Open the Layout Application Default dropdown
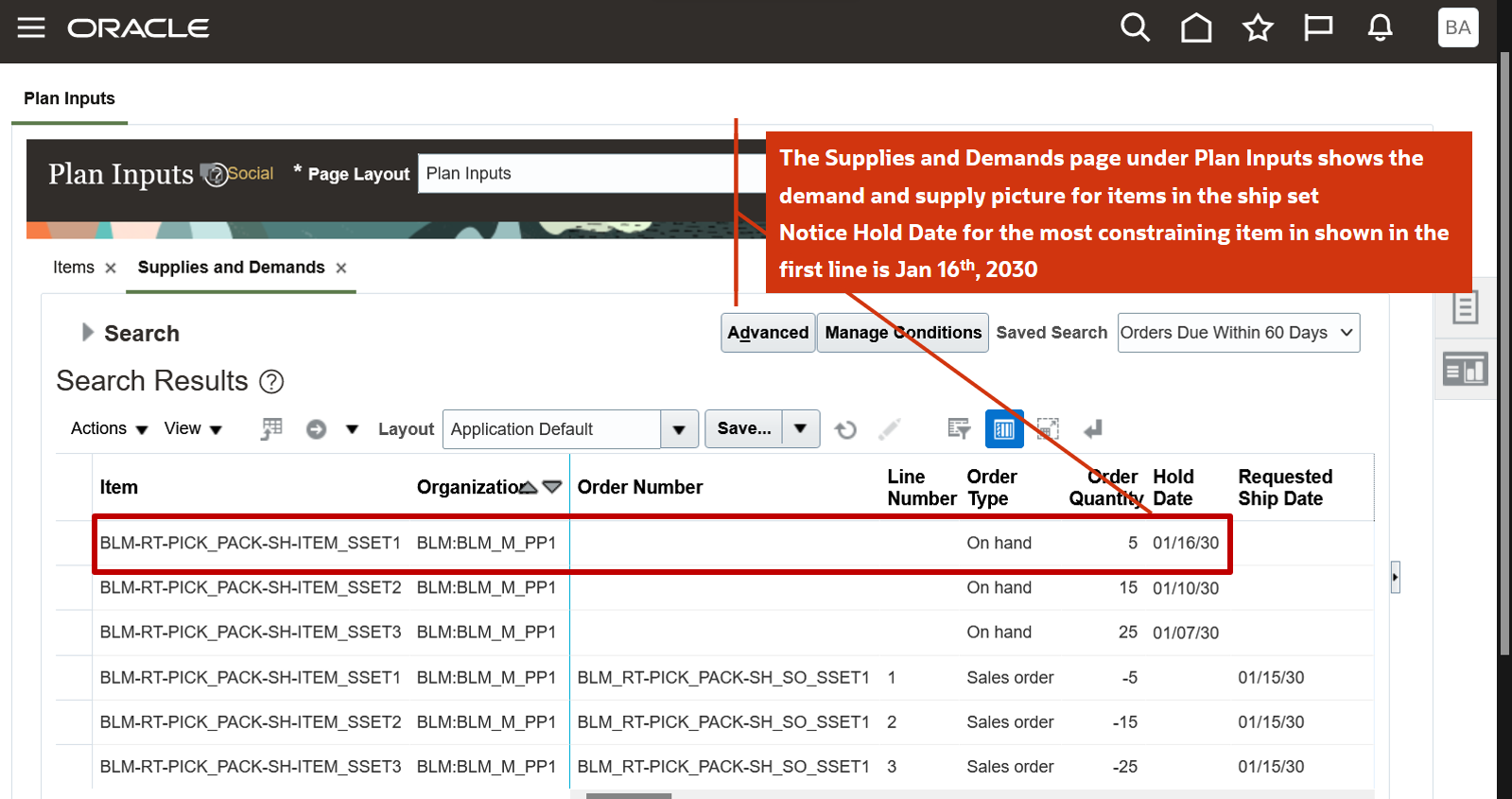The image size is (1512, 799). coord(678,429)
